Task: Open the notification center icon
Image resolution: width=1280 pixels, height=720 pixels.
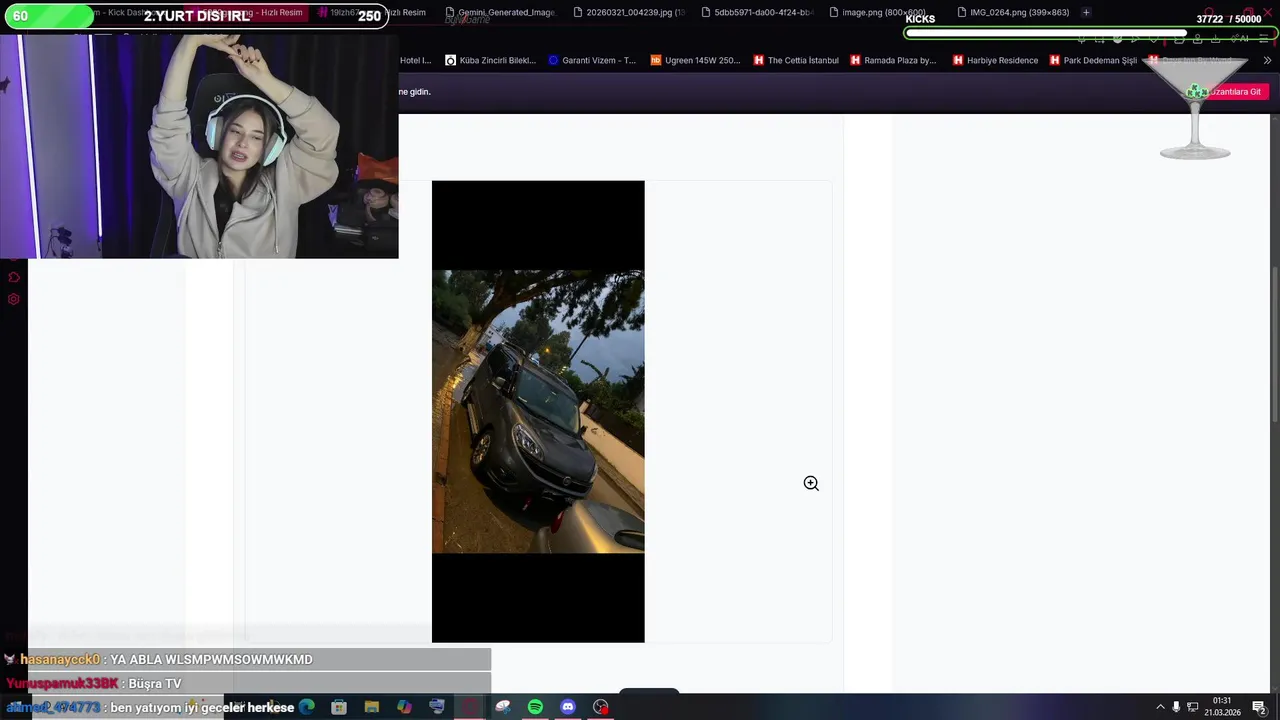Action: tap(1259, 707)
